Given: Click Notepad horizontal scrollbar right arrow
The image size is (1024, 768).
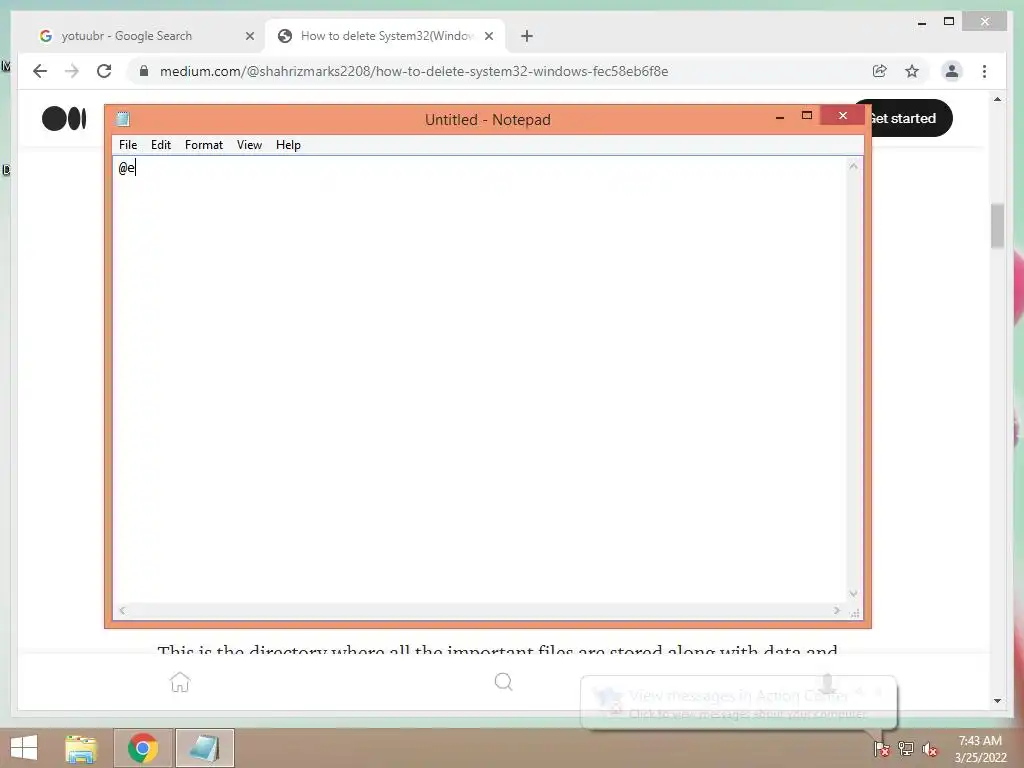Looking at the screenshot, I should pyautogui.click(x=837, y=611).
